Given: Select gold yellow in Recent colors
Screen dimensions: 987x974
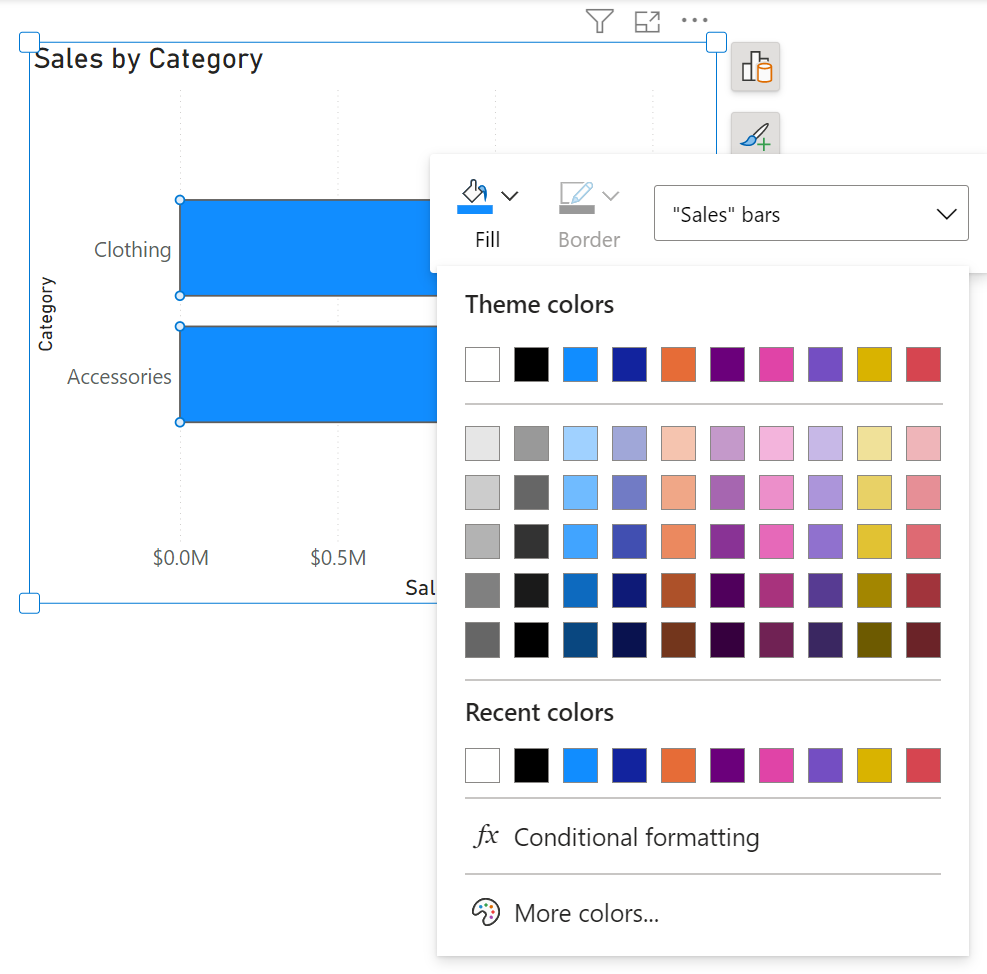Looking at the screenshot, I should (874, 765).
